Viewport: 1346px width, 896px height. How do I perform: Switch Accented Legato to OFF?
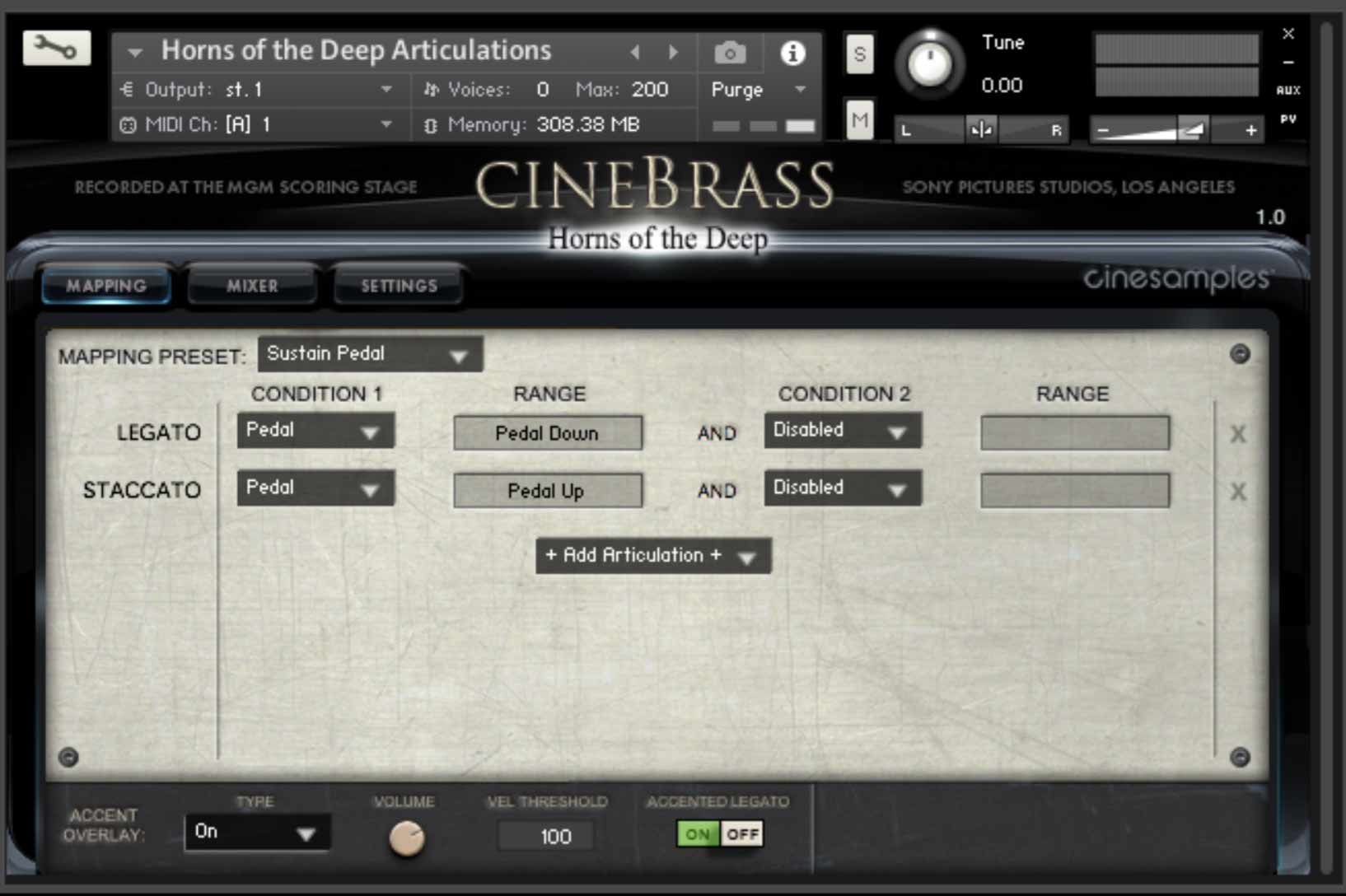click(742, 833)
